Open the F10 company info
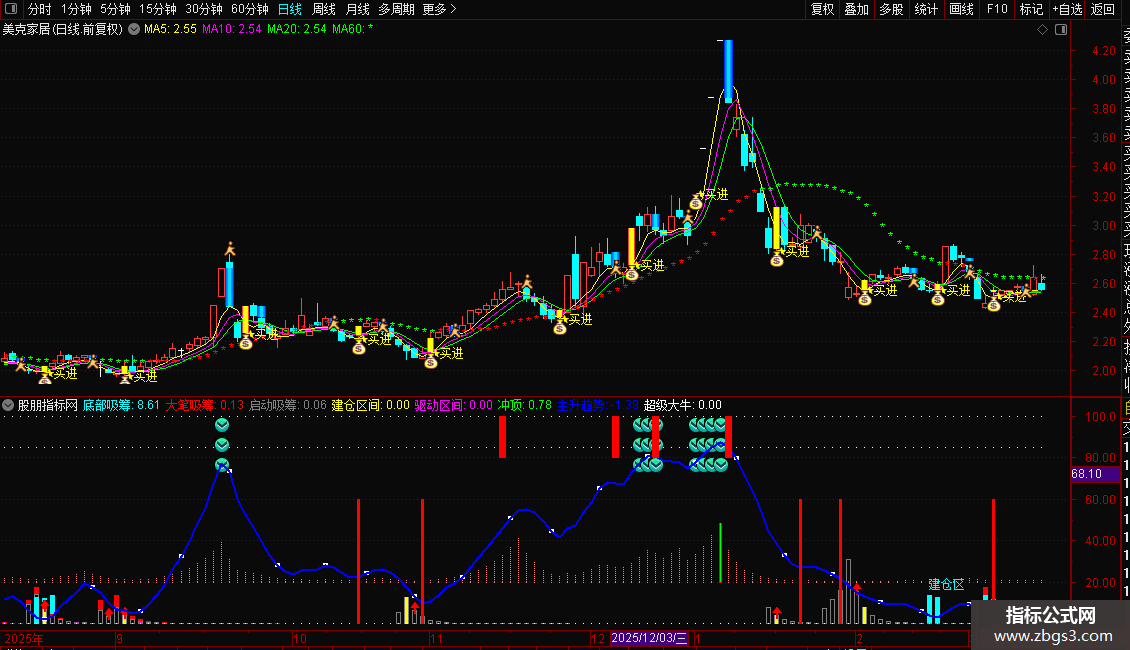 997,9
